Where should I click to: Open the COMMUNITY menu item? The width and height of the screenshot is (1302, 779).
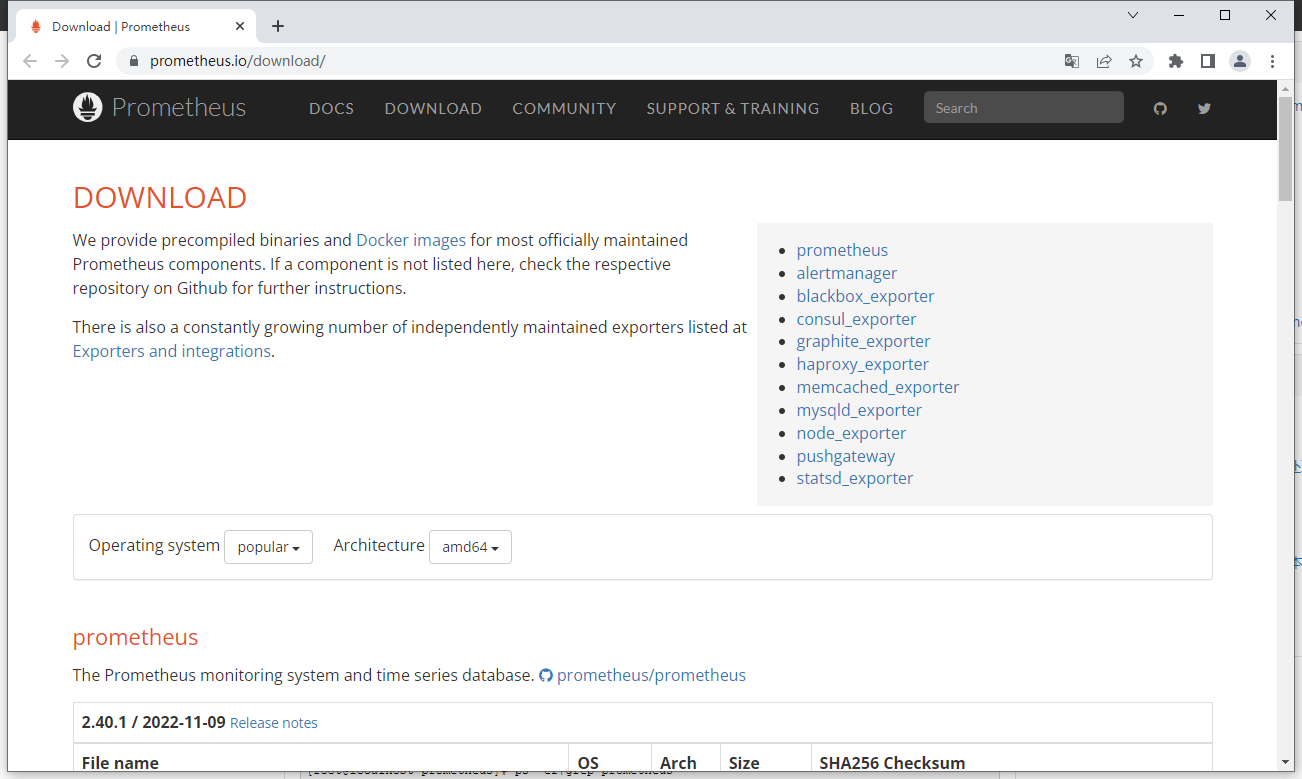tap(564, 108)
